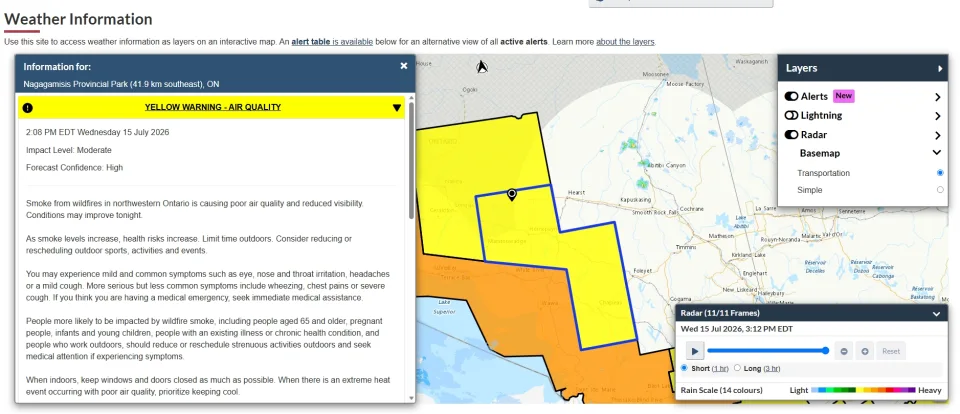The height and width of the screenshot is (414, 960).
Task: Click the radar minus speed button
Action: pos(844,351)
